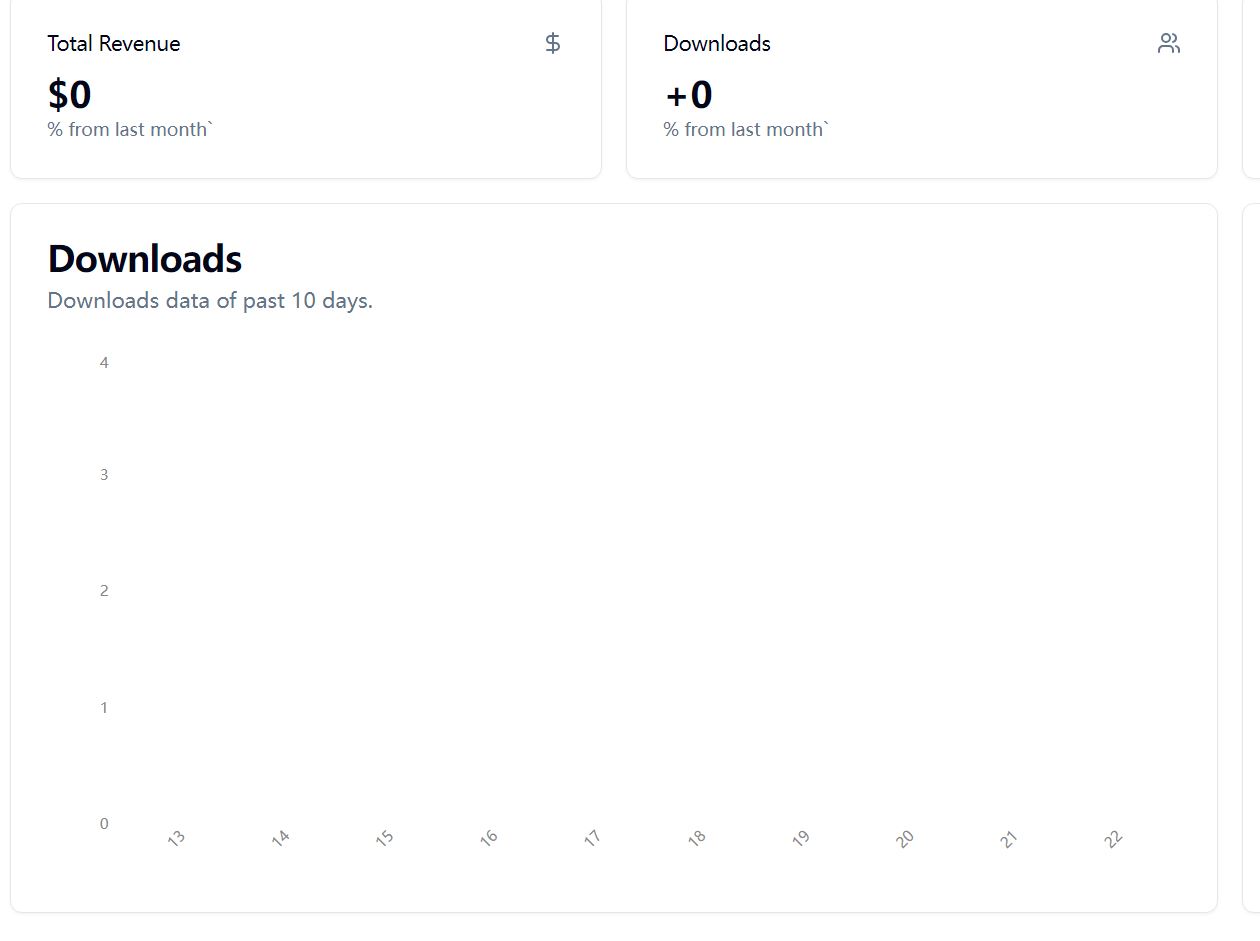
Task: Select the Downloads stat card title
Action: point(717,44)
